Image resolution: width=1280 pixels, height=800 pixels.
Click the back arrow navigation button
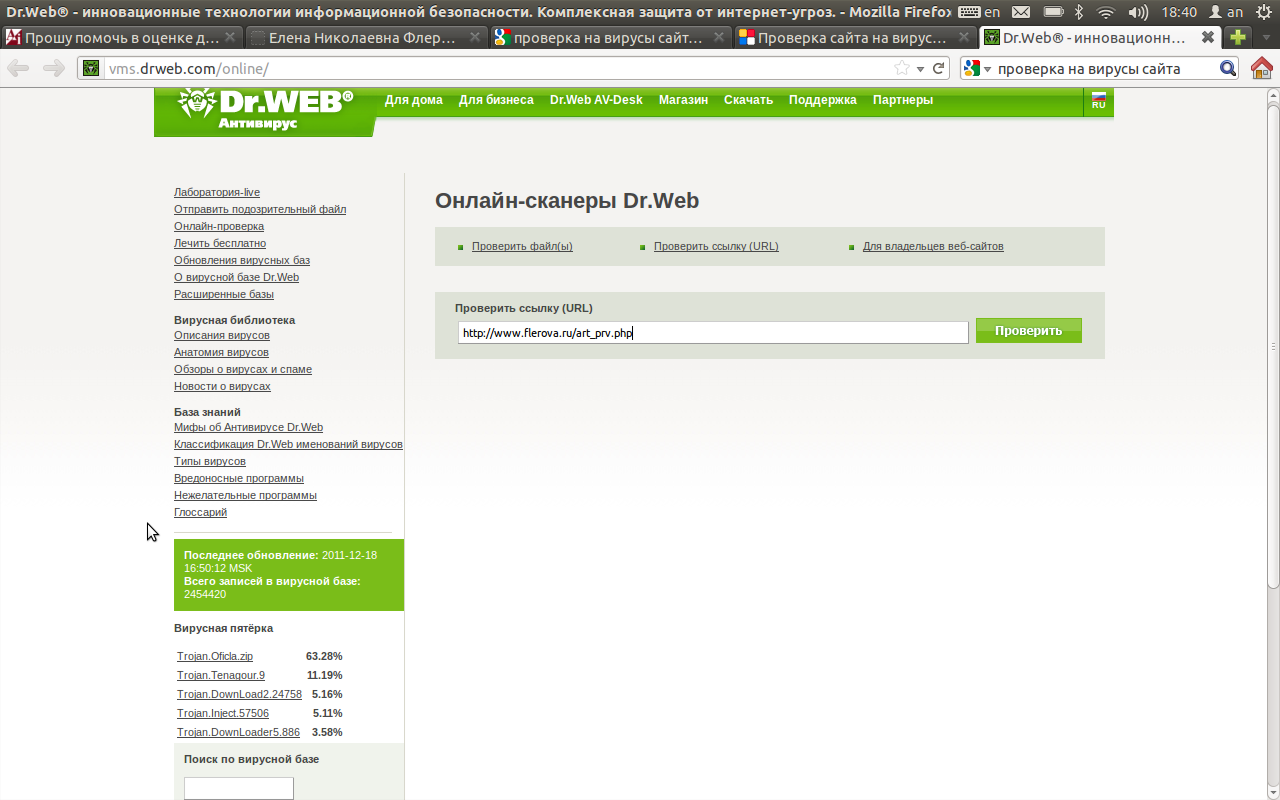pos(19,69)
